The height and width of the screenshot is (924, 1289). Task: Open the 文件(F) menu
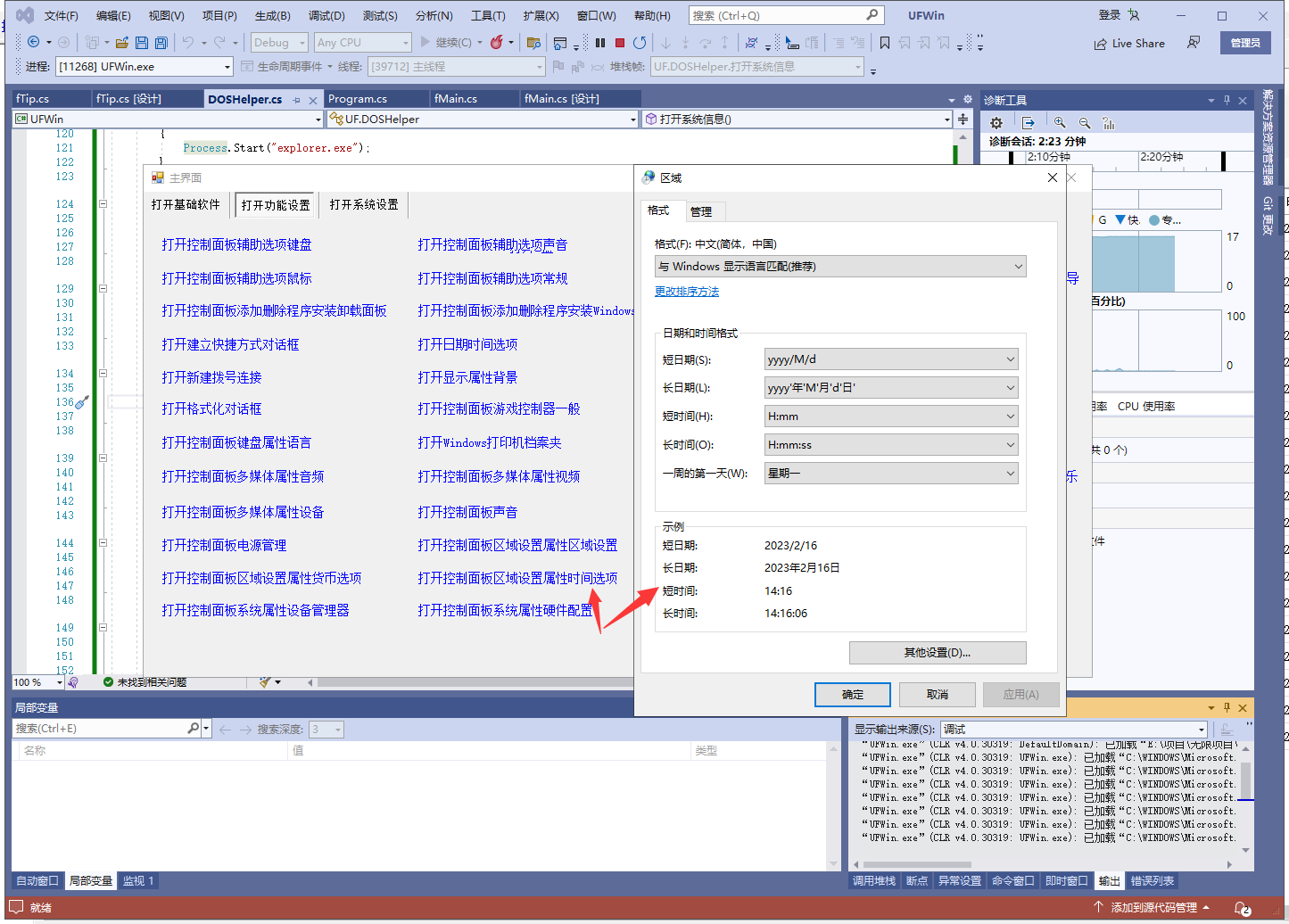tap(62, 15)
